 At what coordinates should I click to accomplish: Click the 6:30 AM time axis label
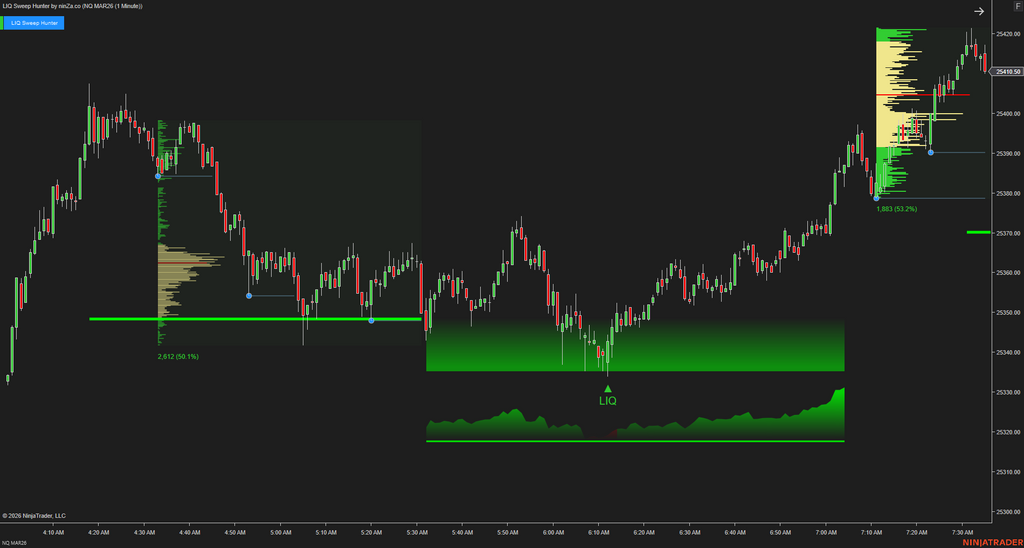coord(690,532)
